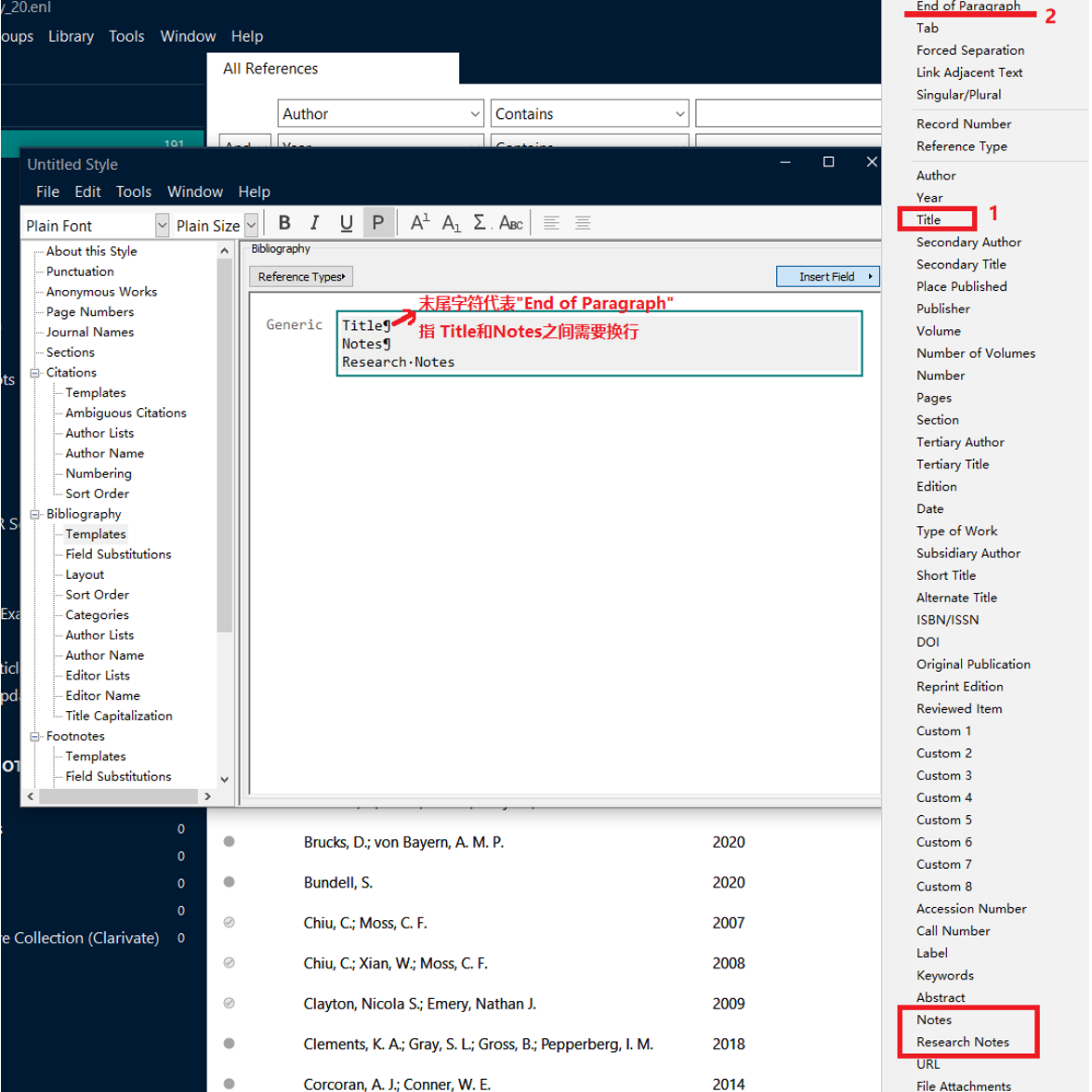Select Page Numbers tree item
The image size is (1092, 1092).
90,312
